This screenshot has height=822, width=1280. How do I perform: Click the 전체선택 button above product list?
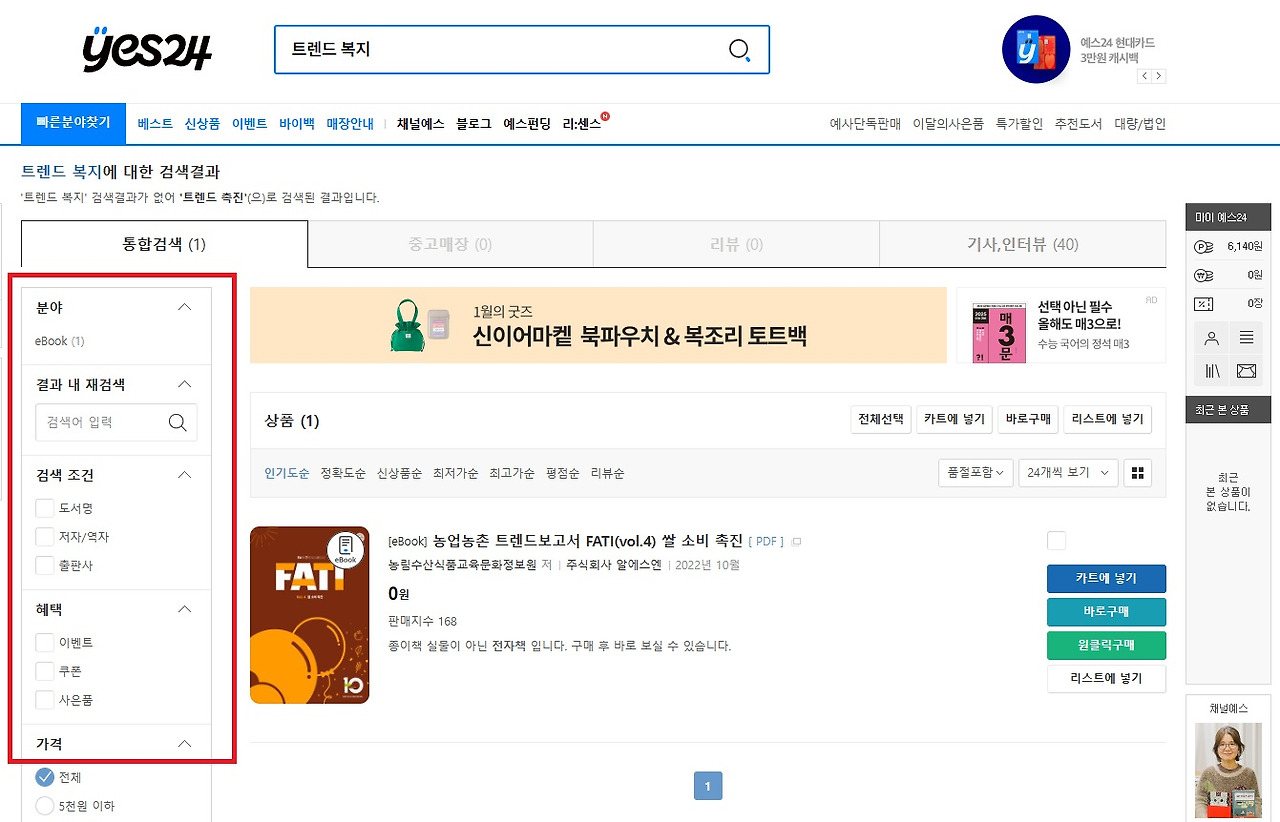click(x=880, y=419)
